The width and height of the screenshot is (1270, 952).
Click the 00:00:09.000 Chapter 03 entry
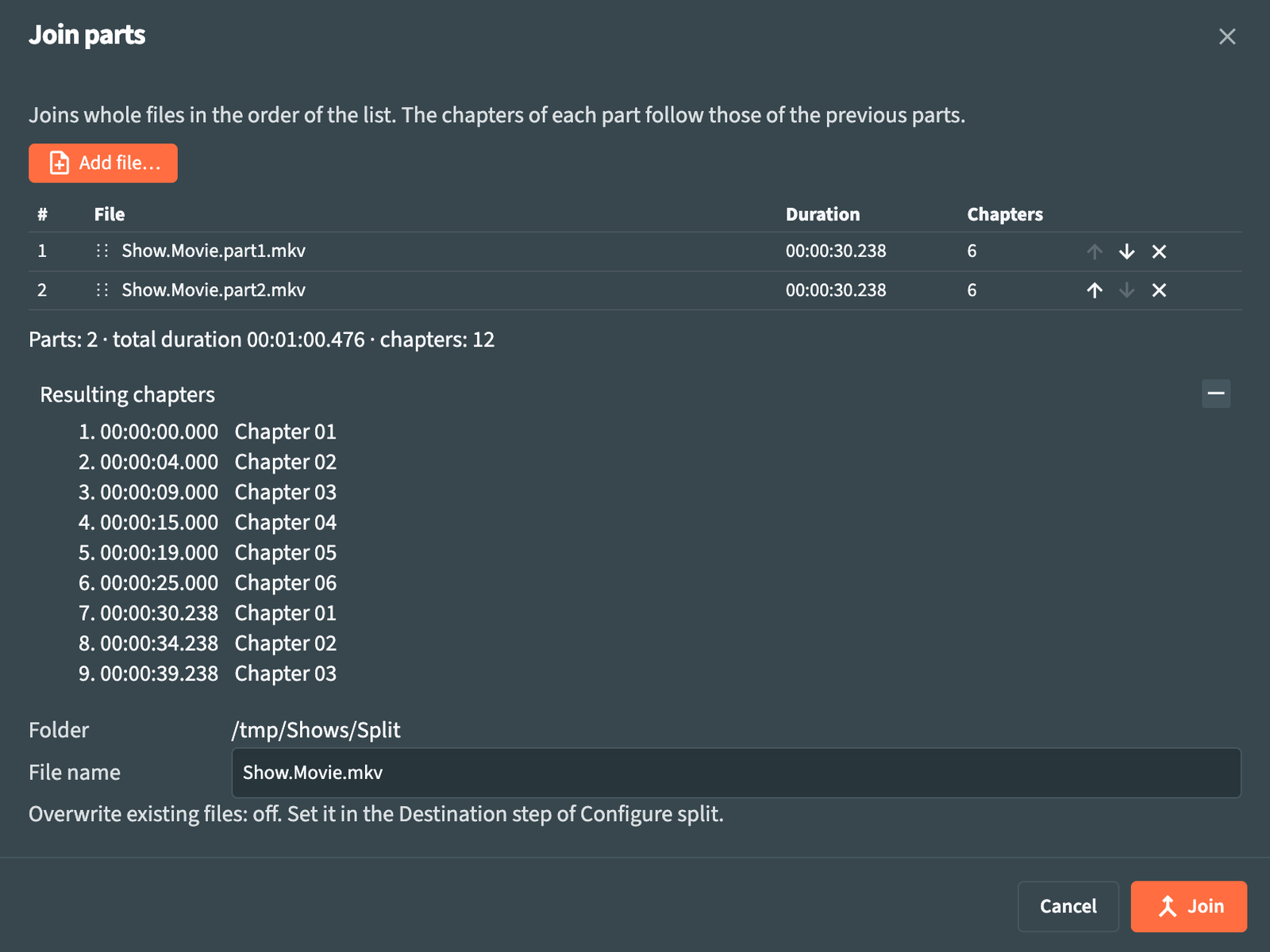pos(207,492)
